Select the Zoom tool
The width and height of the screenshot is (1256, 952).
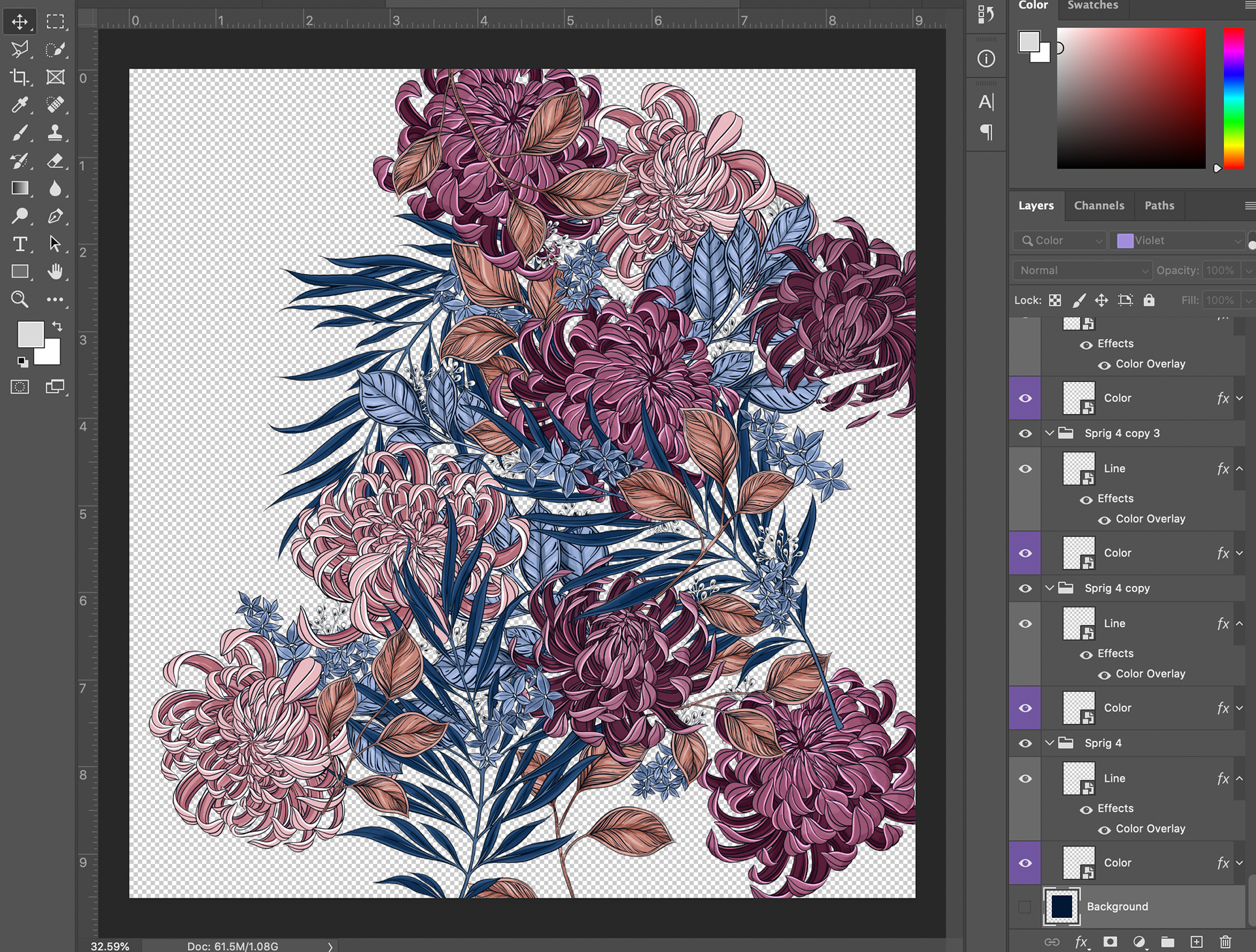20,299
